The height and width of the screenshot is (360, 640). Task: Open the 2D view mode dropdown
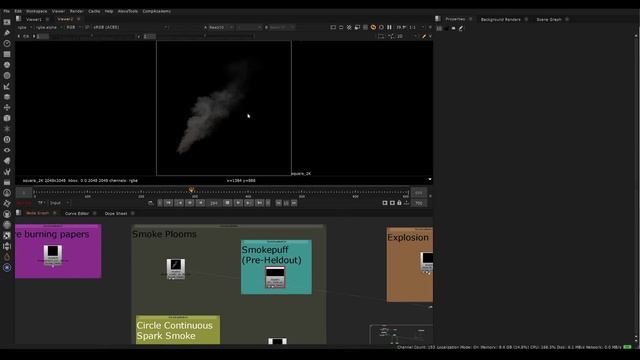tap(406, 36)
